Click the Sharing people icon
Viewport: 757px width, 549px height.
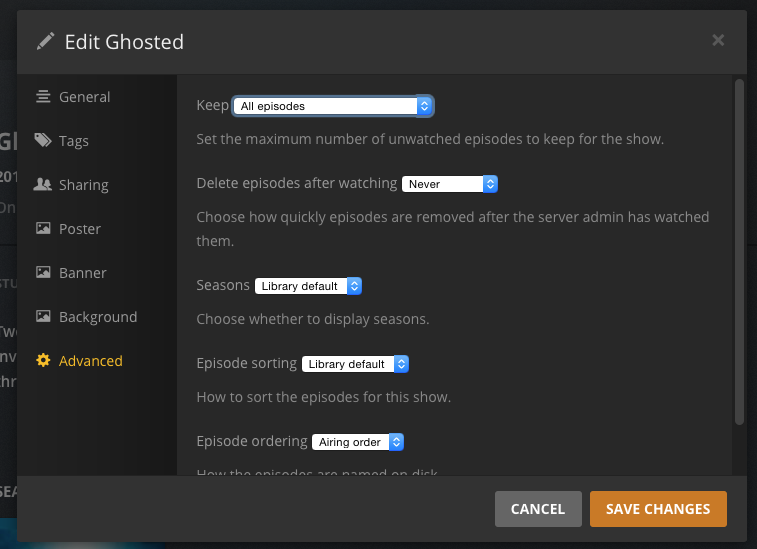tap(43, 184)
